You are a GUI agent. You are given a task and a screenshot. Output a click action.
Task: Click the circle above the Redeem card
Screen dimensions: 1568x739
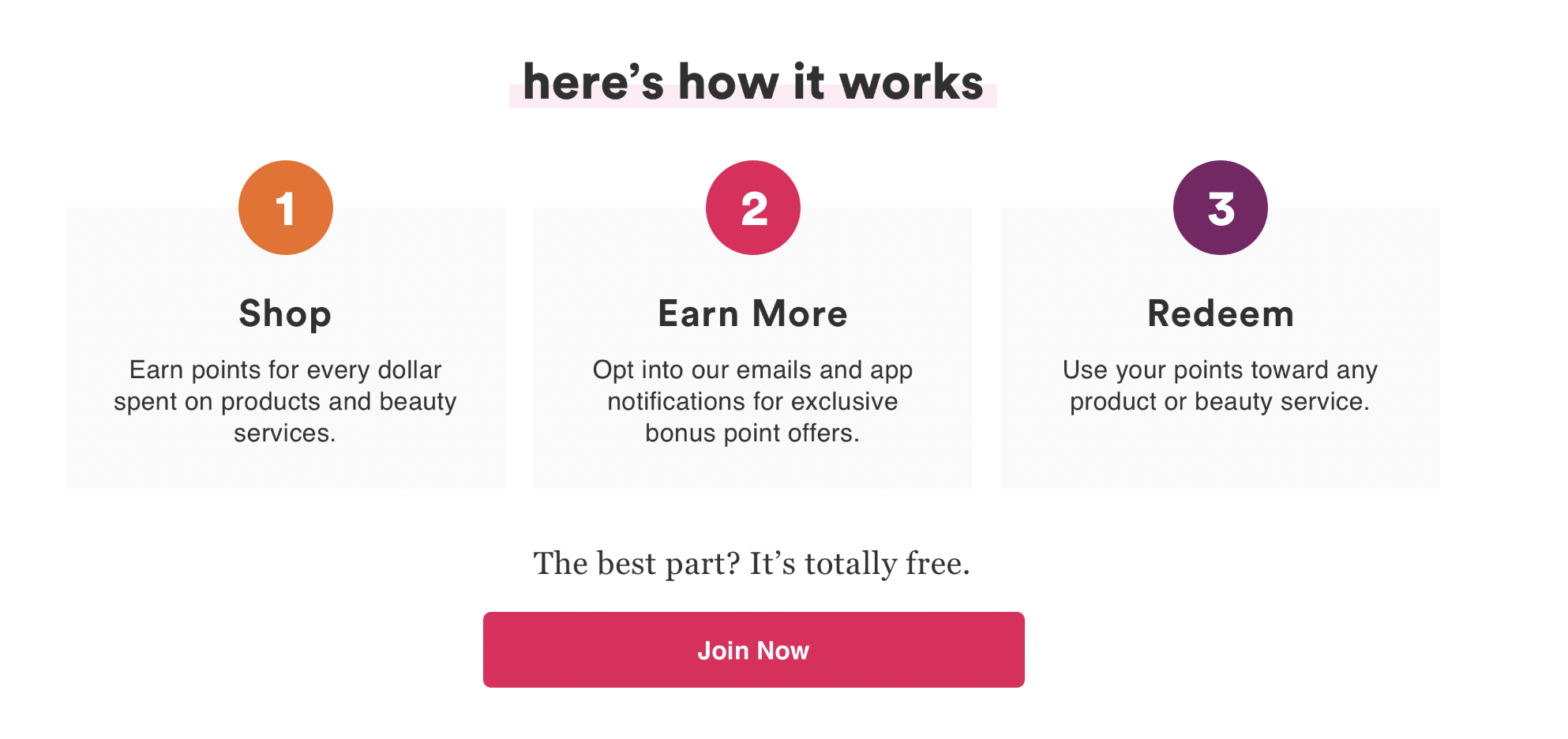(1221, 206)
